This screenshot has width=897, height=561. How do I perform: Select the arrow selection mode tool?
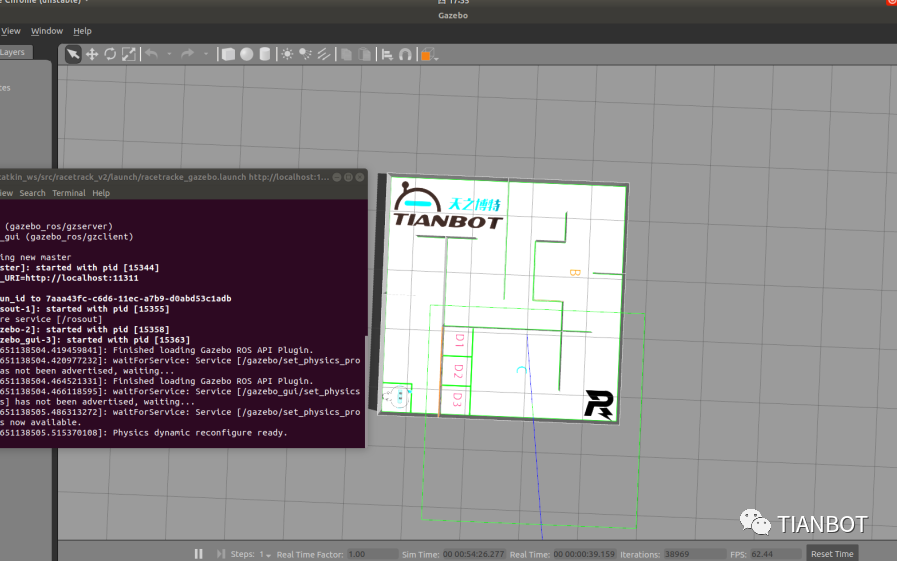click(x=73, y=54)
